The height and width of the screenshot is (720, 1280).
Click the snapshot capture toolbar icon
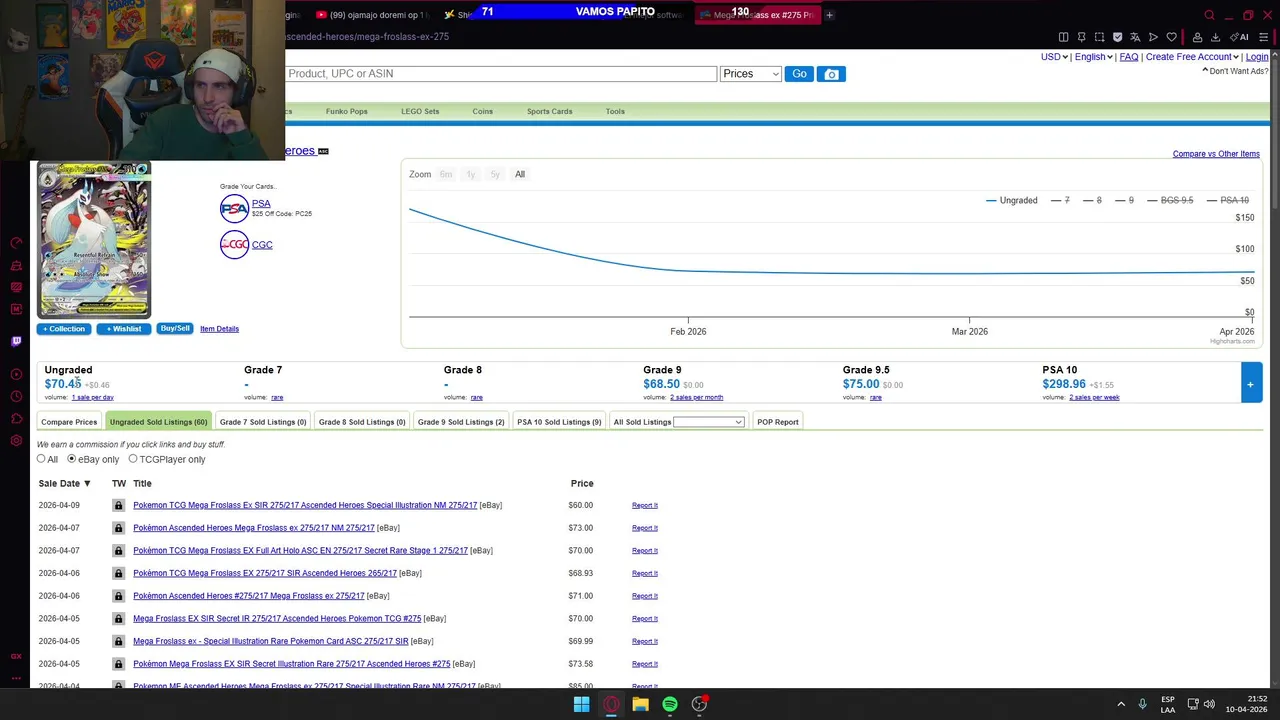[1099, 37]
